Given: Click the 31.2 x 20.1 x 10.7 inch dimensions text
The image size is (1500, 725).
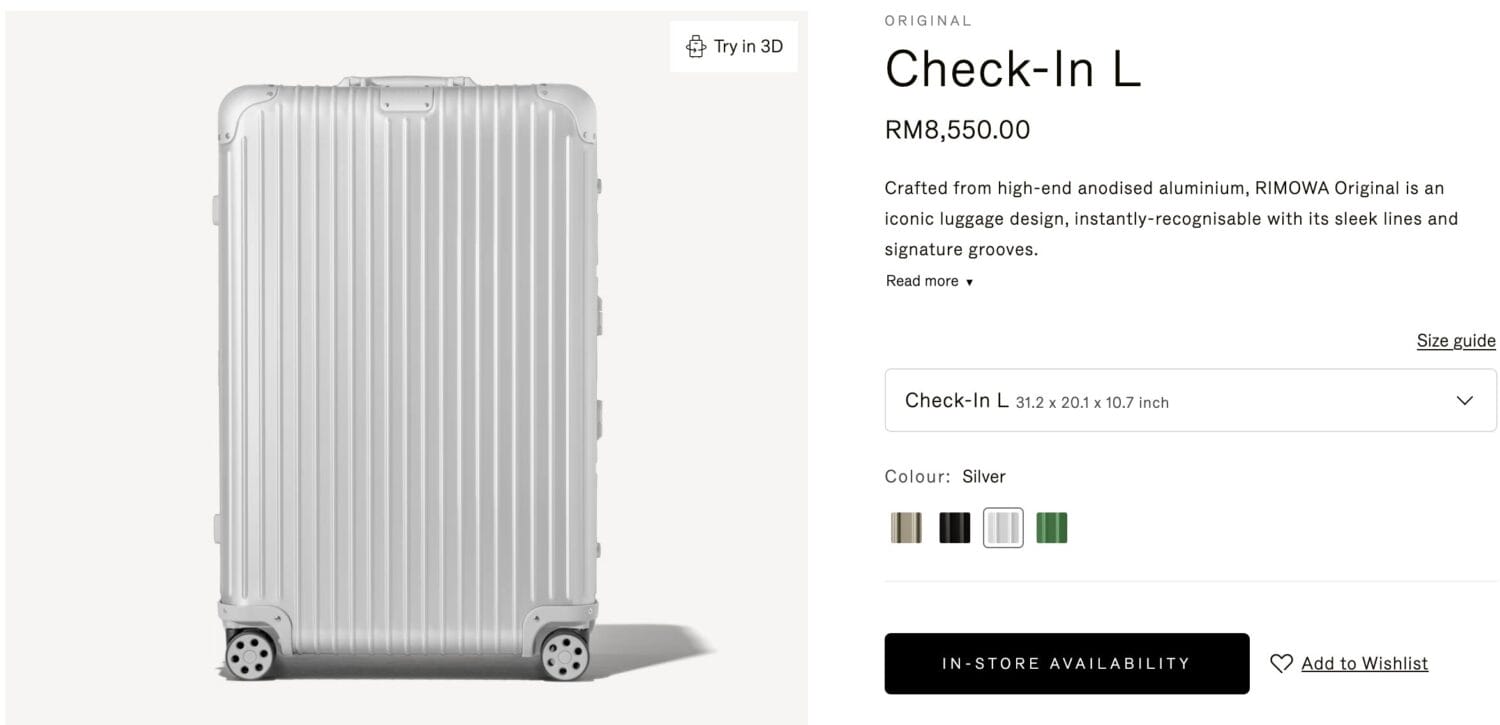Looking at the screenshot, I should [x=1092, y=403].
